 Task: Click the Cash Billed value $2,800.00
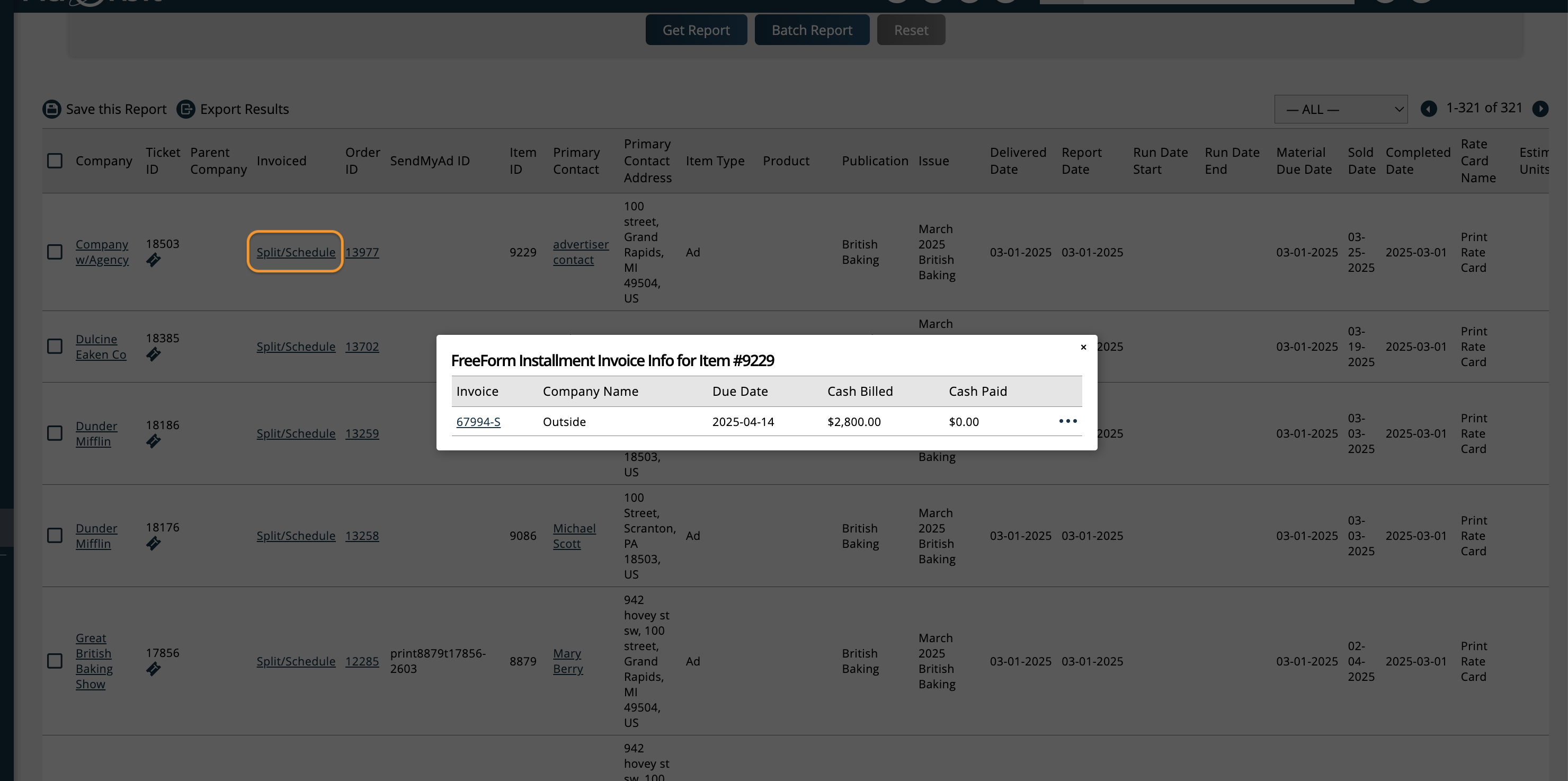pyautogui.click(x=853, y=422)
